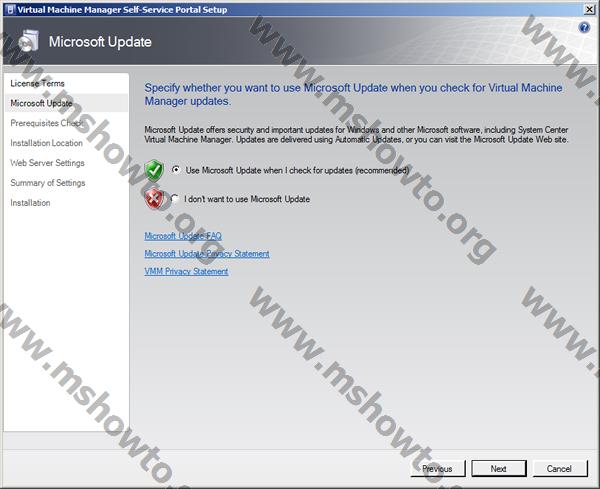Open Installation step in sidebar
Viewport: 600px width, 489px height.
(30, 203)
